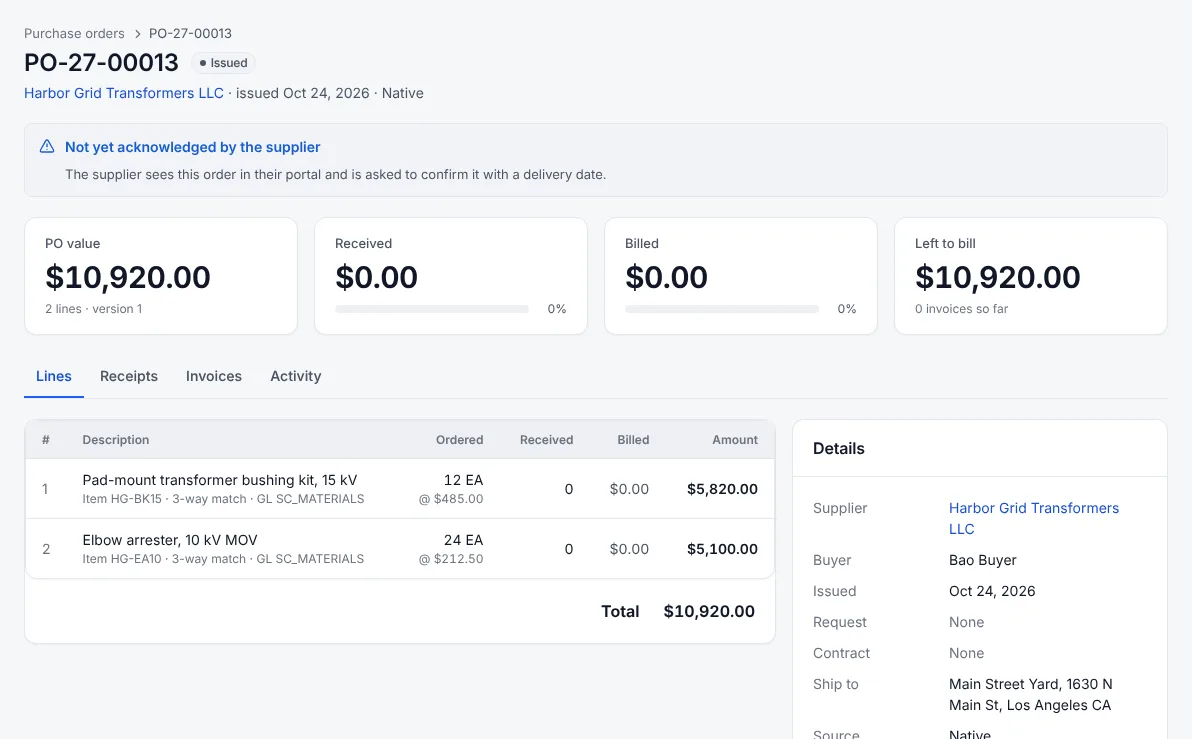
Task: Click the Ordered column header
Action: [x=459, y=439]
